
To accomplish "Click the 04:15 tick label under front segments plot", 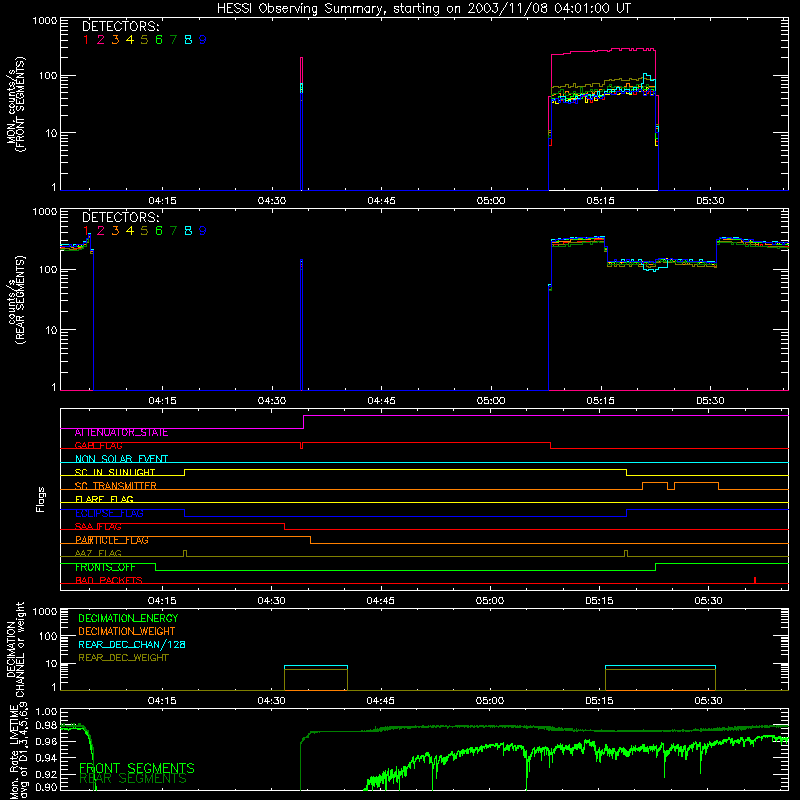I will click(162, 201).
